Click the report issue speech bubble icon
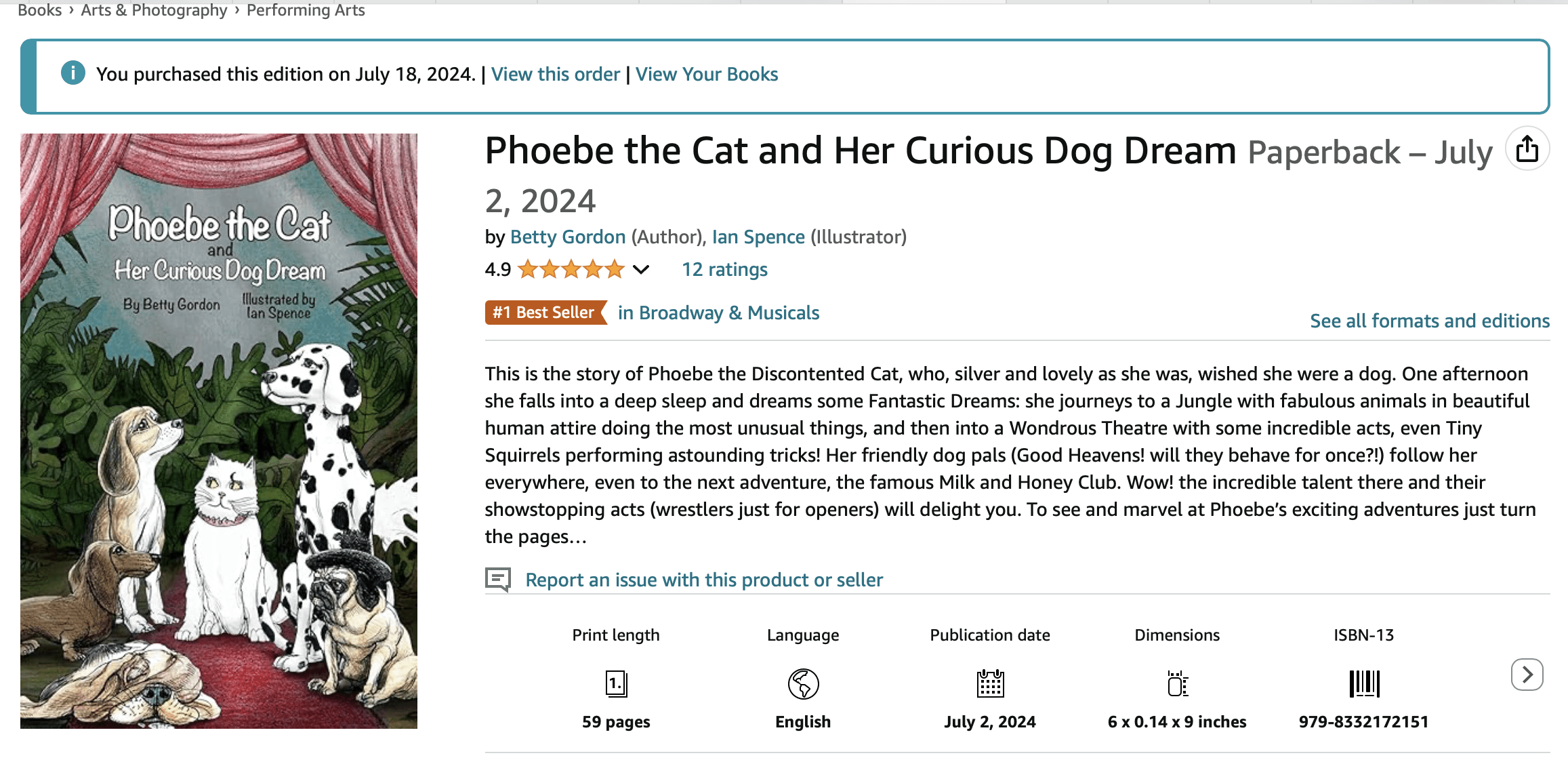The height and width of the screenshot is (762, 1568). click(x=499, y=580)
